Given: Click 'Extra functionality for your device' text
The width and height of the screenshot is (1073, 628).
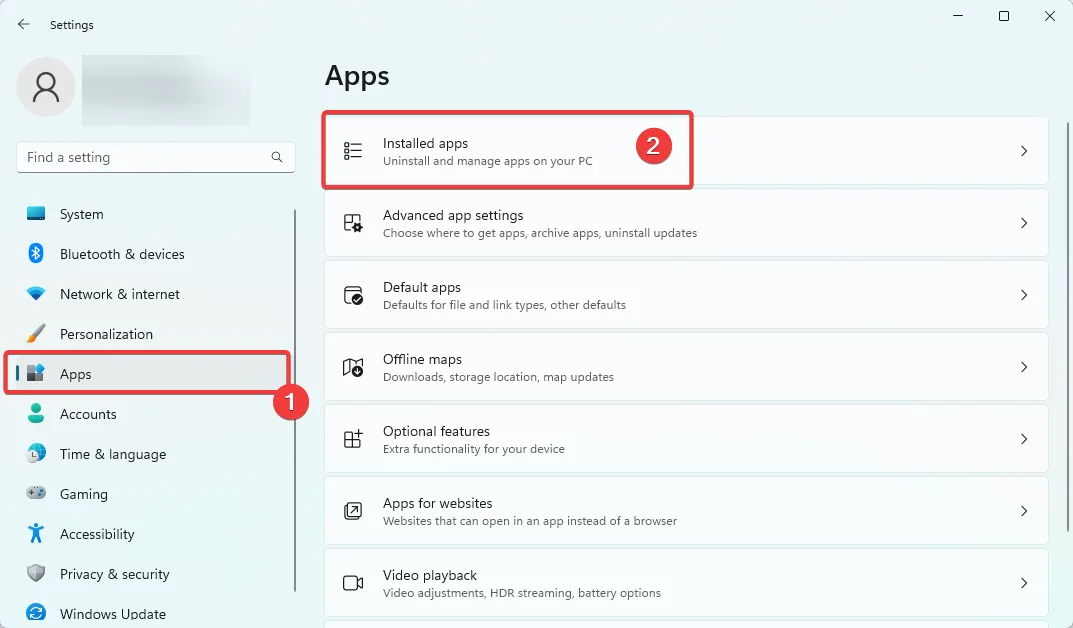Looking at the screenshot, I should click(474, 449).
